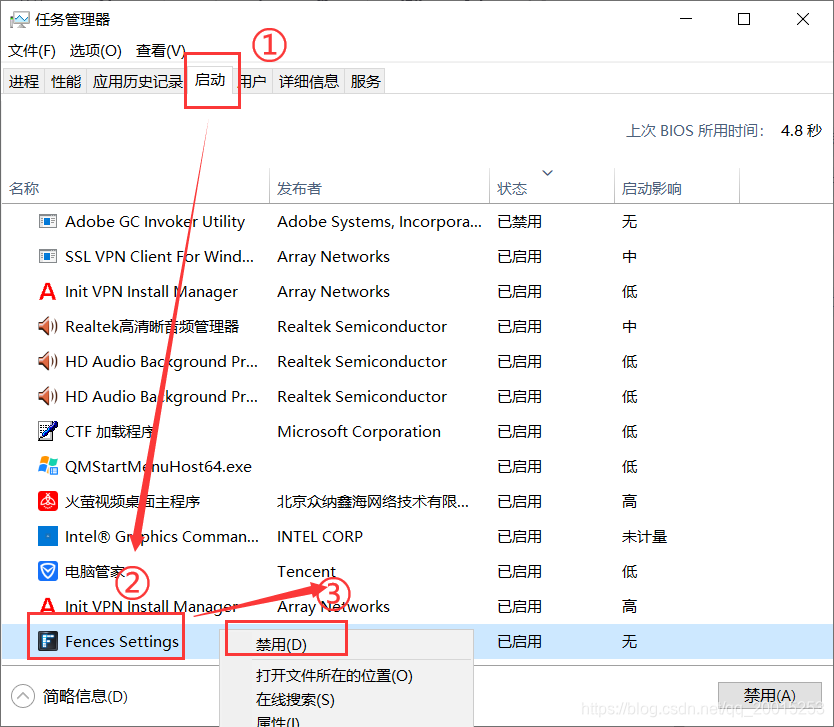Click the 火萤视频桌面主程序 red icon
Image resolution: width=834 pixels, height=727 pixels.
click(48, 501)
